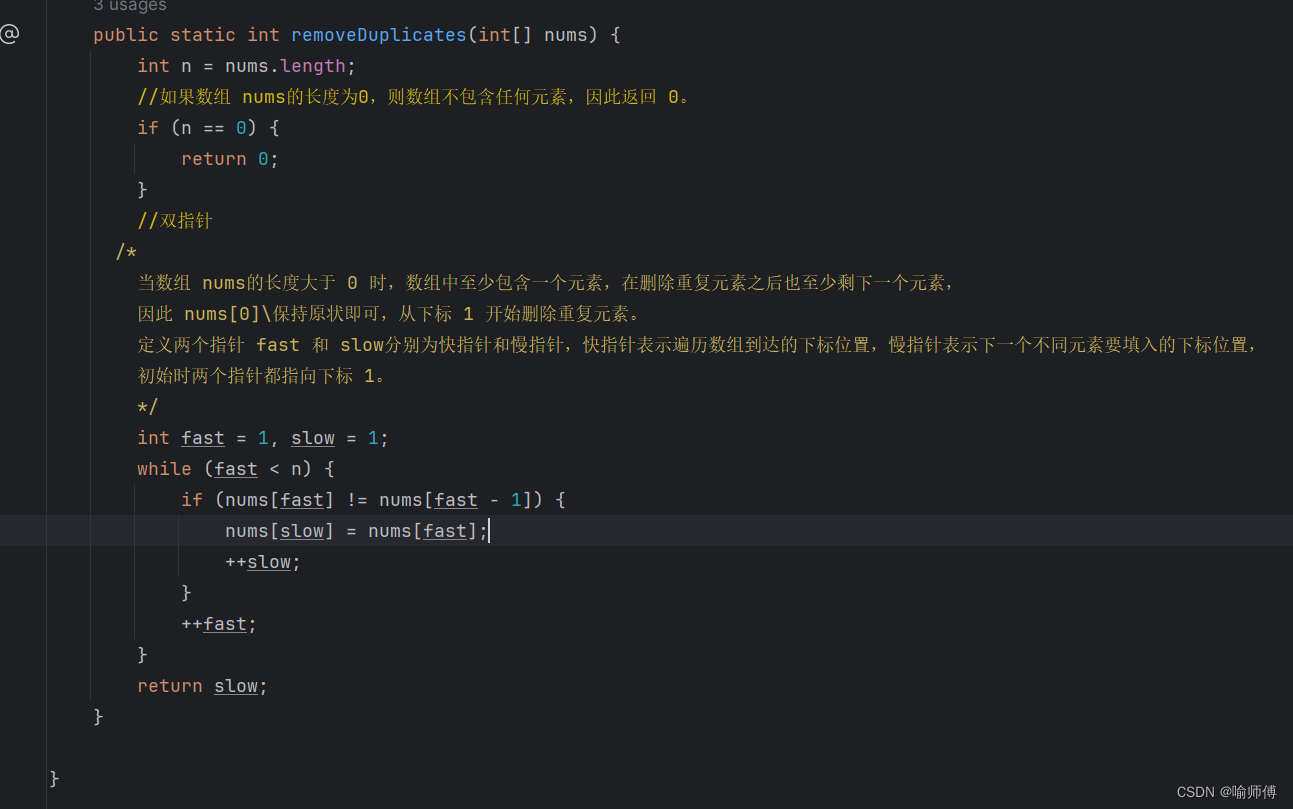This screenshot has height=809, width=1293.
Task: Click the comment line starting with '当数组 nums的长度大于 0'
Action: click(x=547, y=283)
